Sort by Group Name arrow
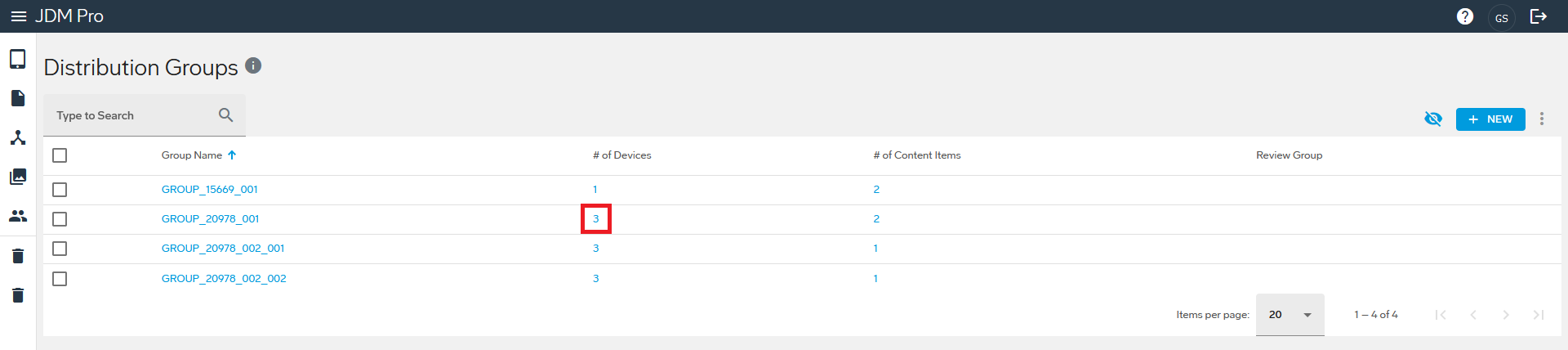Screen dimensions: 1568x350 pos(232,155)
